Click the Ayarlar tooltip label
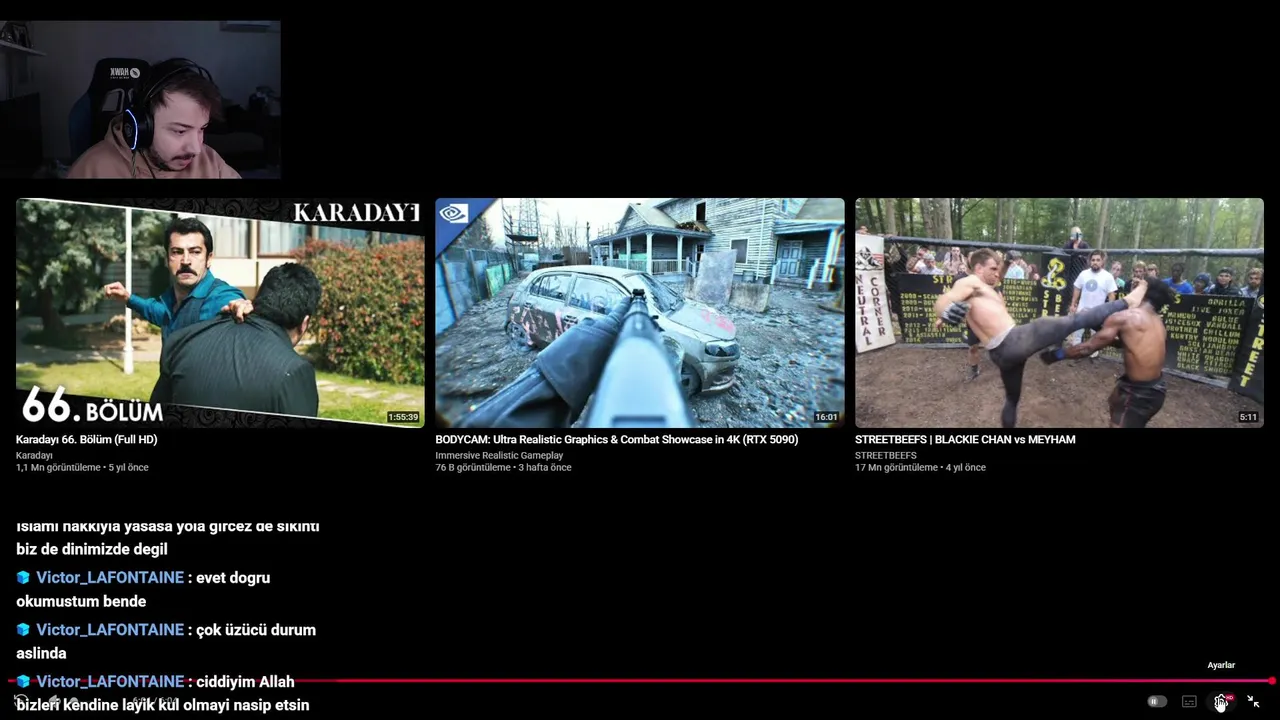The width and height of the screenshot is (1280, 720). [1221, 665]
